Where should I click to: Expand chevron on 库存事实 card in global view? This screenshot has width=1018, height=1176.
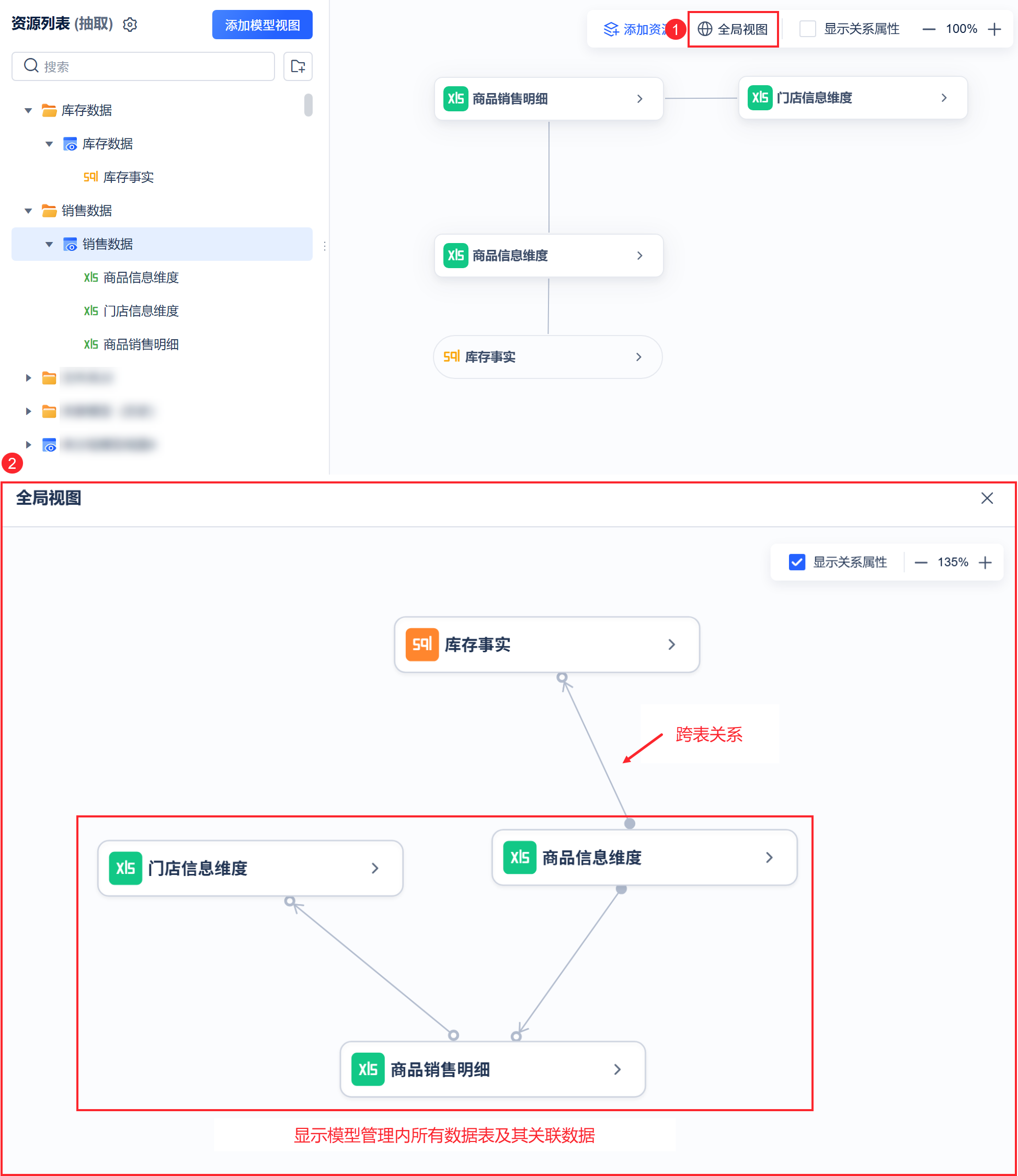pyautogui.click(x=671, y=644)
